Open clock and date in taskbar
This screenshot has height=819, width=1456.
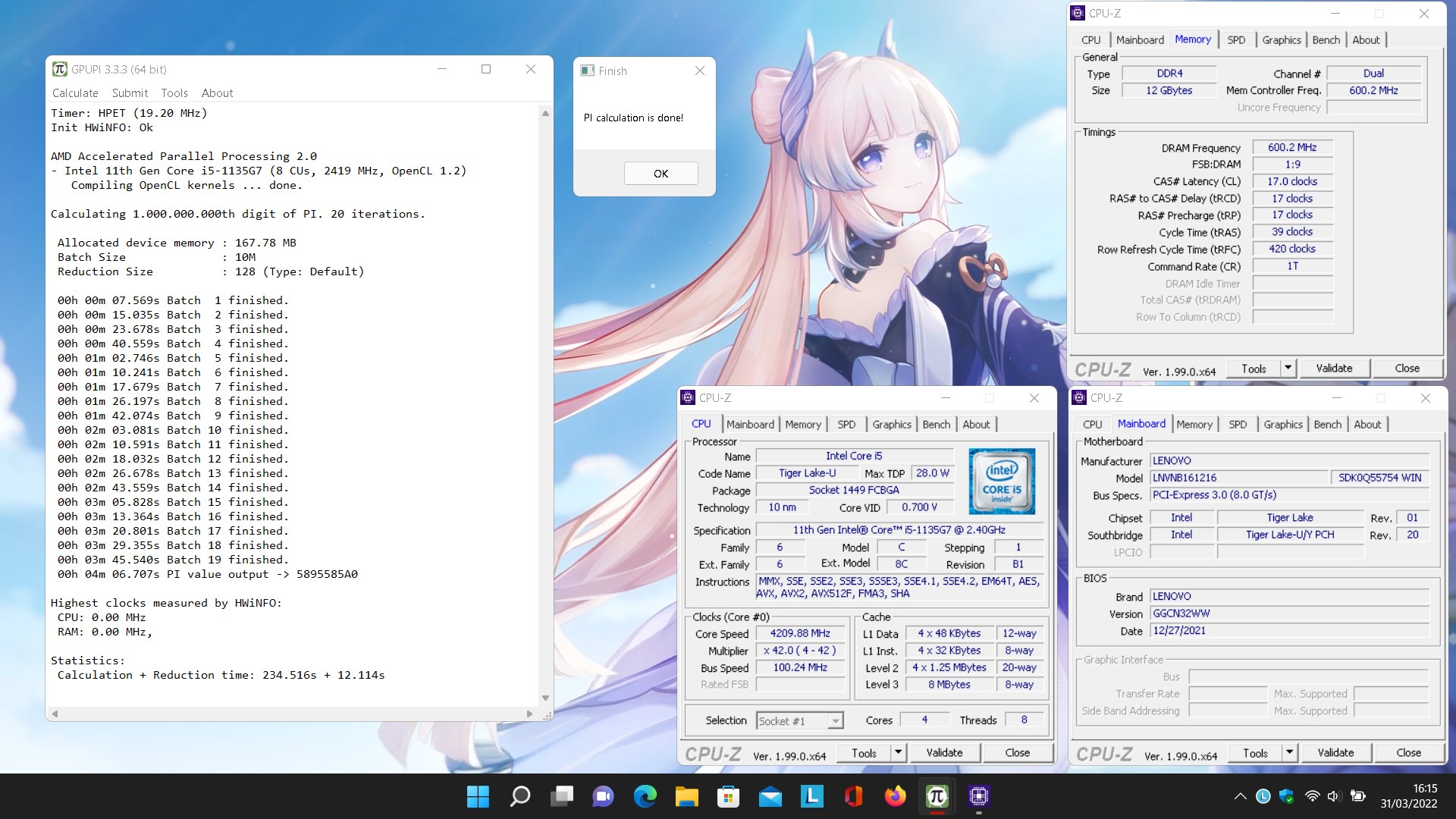(1408, 796)
